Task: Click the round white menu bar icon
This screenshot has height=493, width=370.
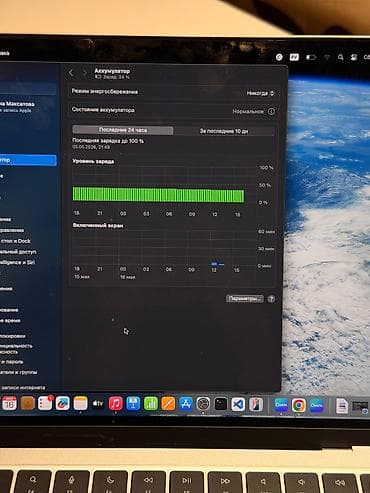Action: point(279,57)
